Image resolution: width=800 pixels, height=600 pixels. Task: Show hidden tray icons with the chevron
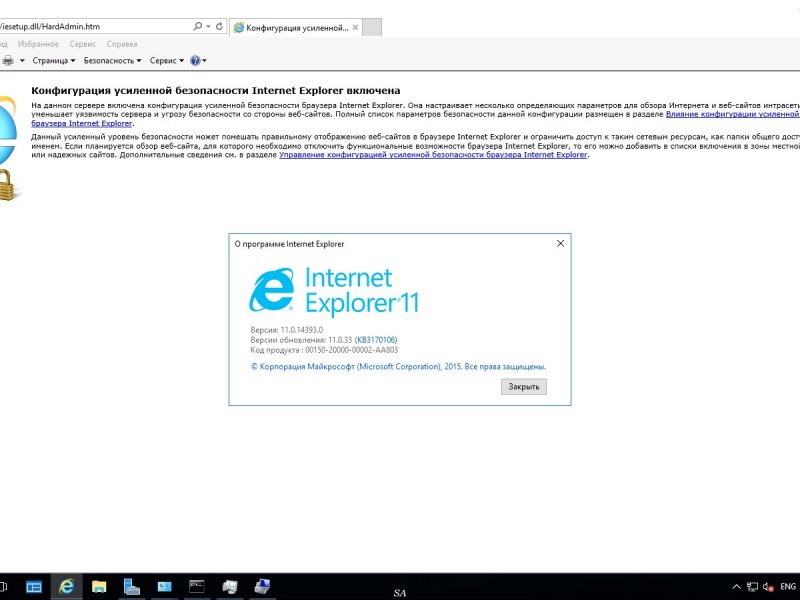737,587
